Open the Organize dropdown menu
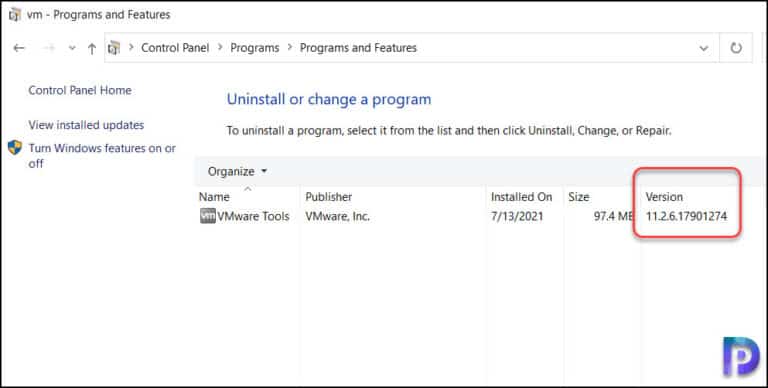 pyautogui.click(x=238, y=171)
